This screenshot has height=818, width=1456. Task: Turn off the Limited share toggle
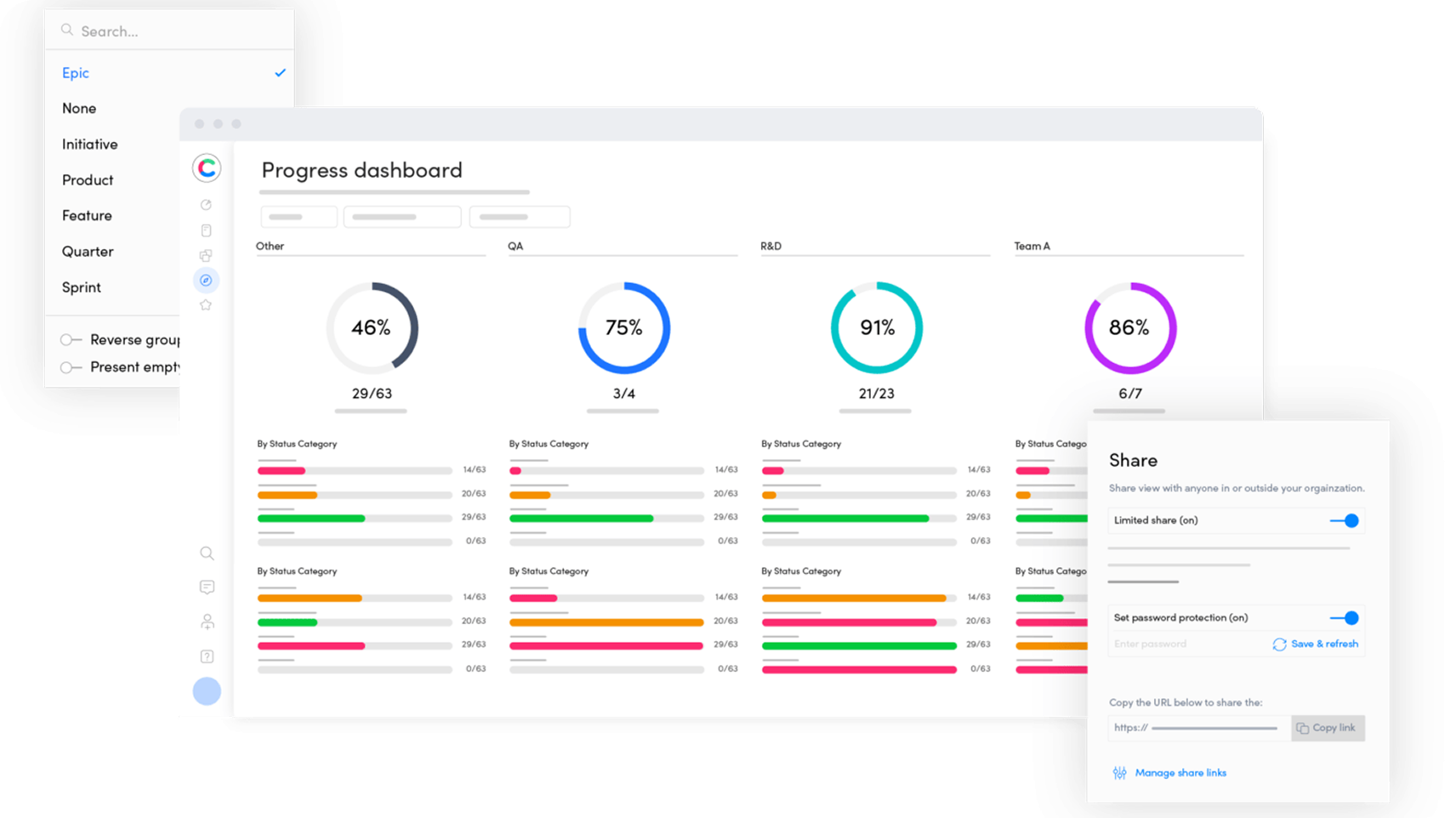click(x=1345, y=520)
